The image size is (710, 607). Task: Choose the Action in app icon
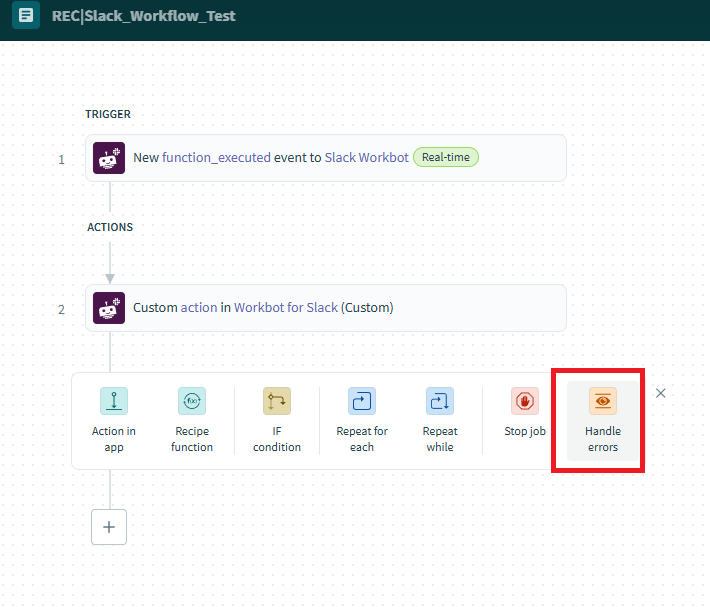(x=114, y=401)
